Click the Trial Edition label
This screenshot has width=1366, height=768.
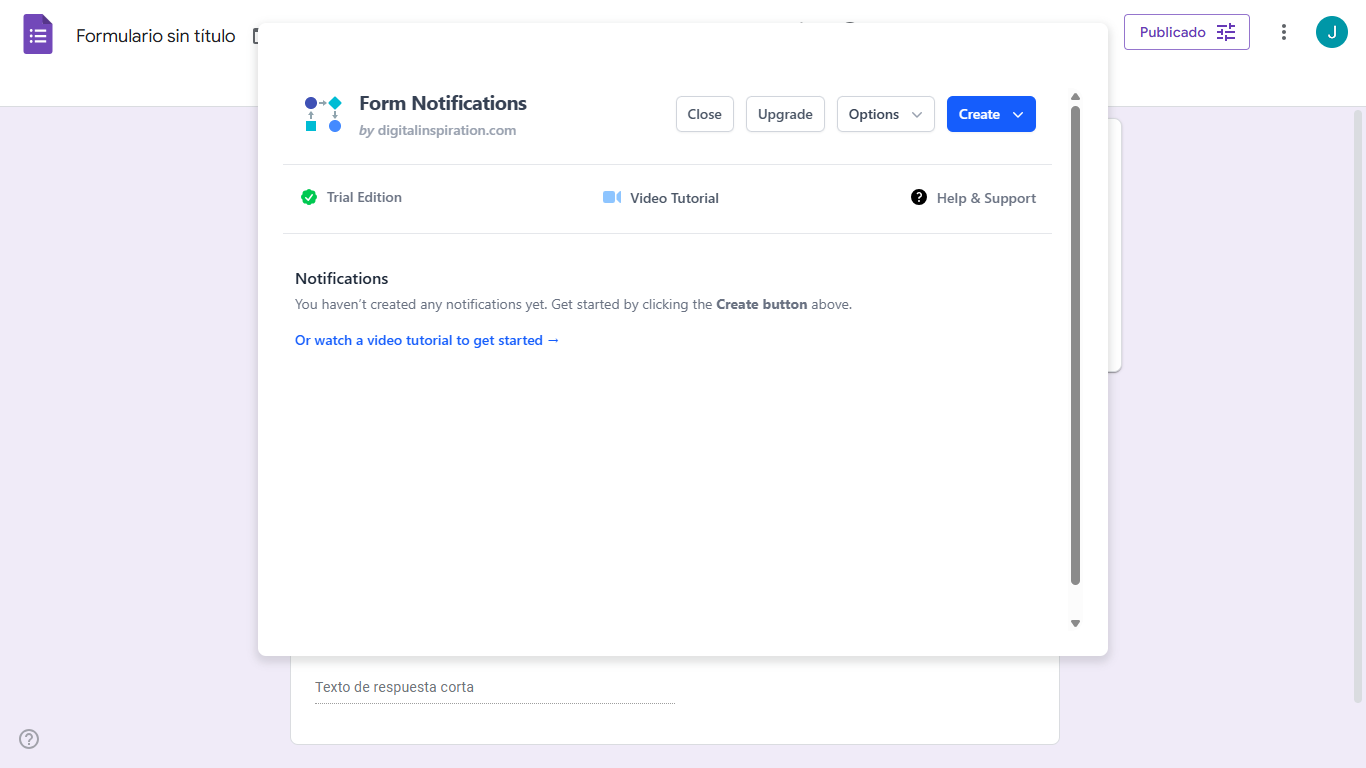364,197
